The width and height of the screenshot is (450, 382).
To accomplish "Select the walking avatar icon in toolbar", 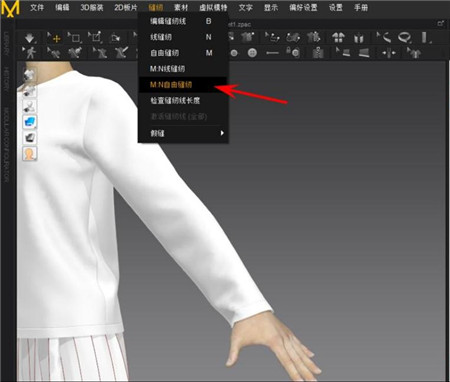I will 30,53.
